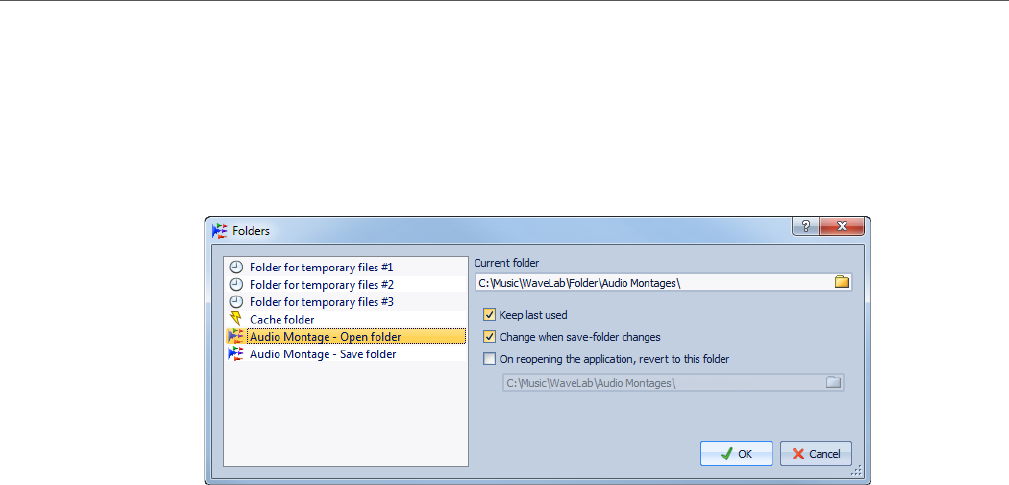Click clock icon beside temporary files #2

236,285
